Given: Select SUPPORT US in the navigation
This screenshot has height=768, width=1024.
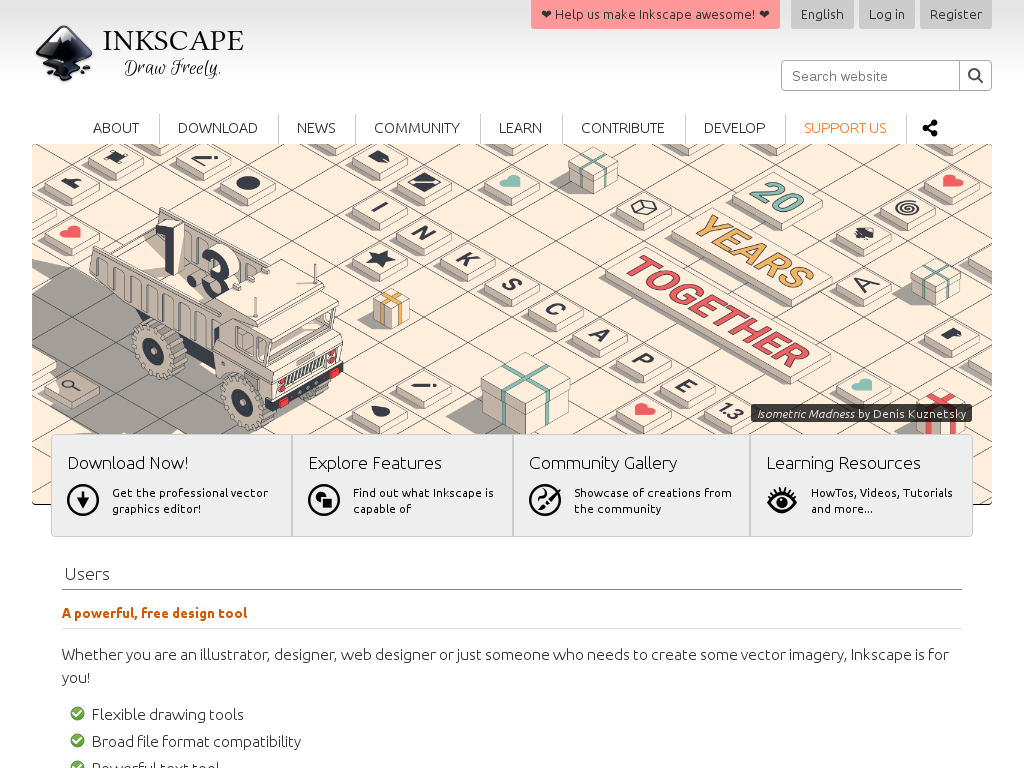Looking at the screenshot, I should tap(845, 128).
